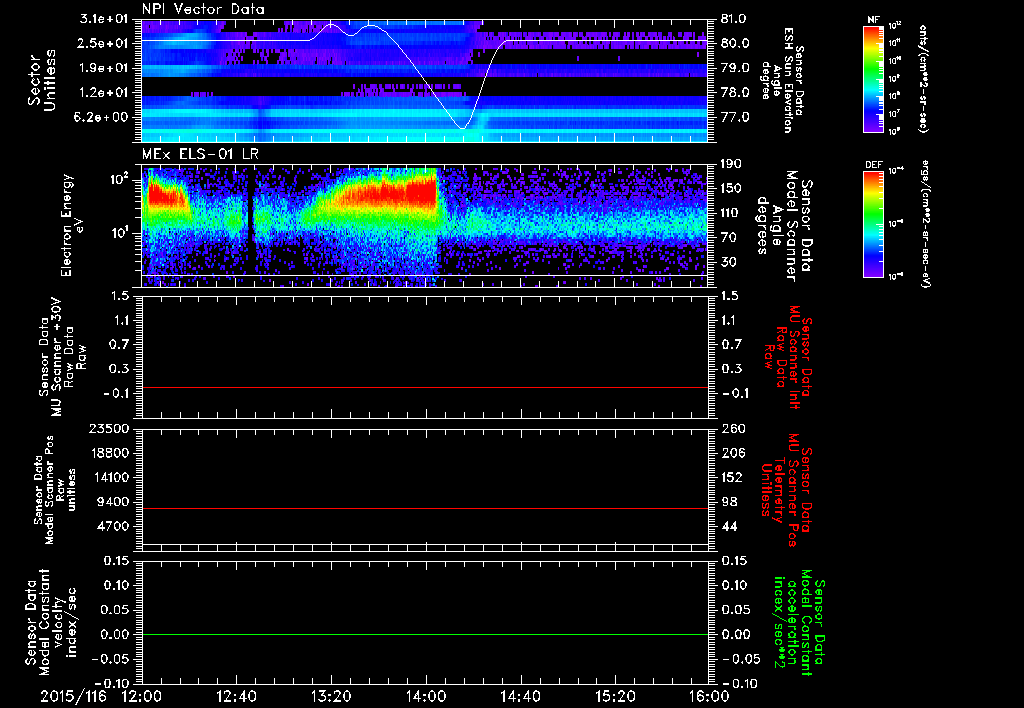Click the 260 telemetry position tick

[x=733, y=428]
